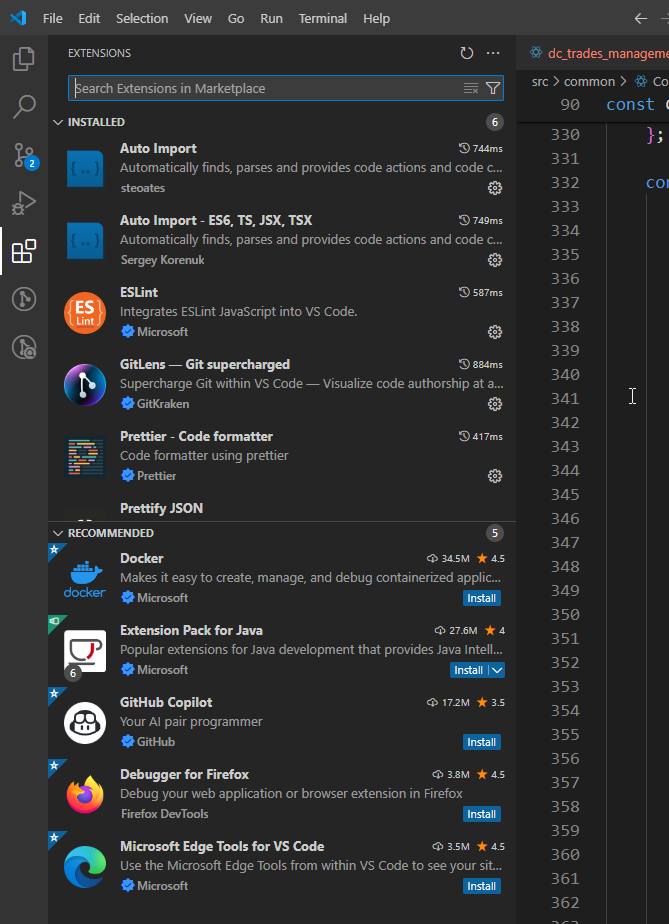This screenshot has width=669, height=924.
Task: Go back with the navigation arrow
Action: point(641,18)
